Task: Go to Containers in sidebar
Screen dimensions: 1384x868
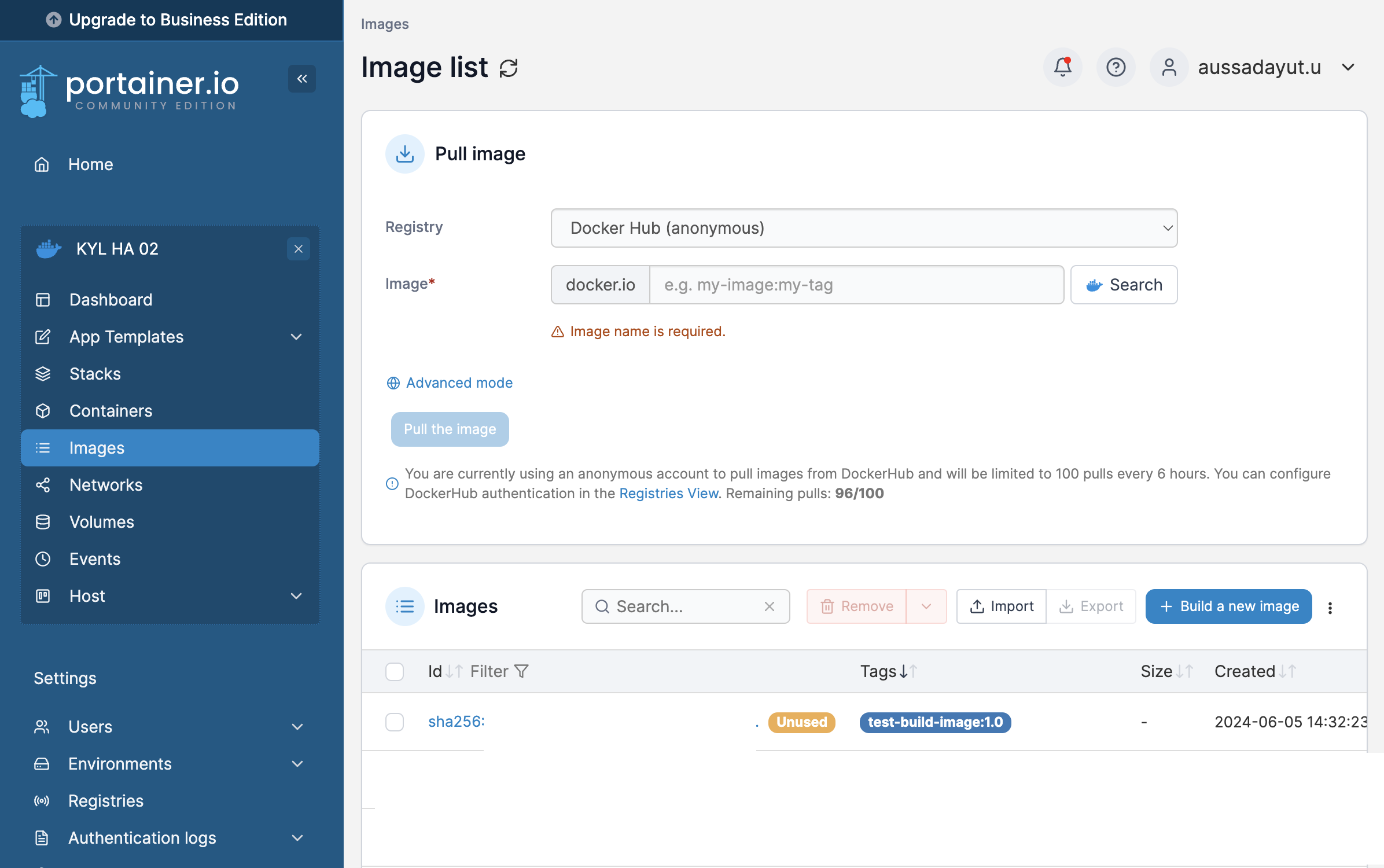Action: pos(111,411)
